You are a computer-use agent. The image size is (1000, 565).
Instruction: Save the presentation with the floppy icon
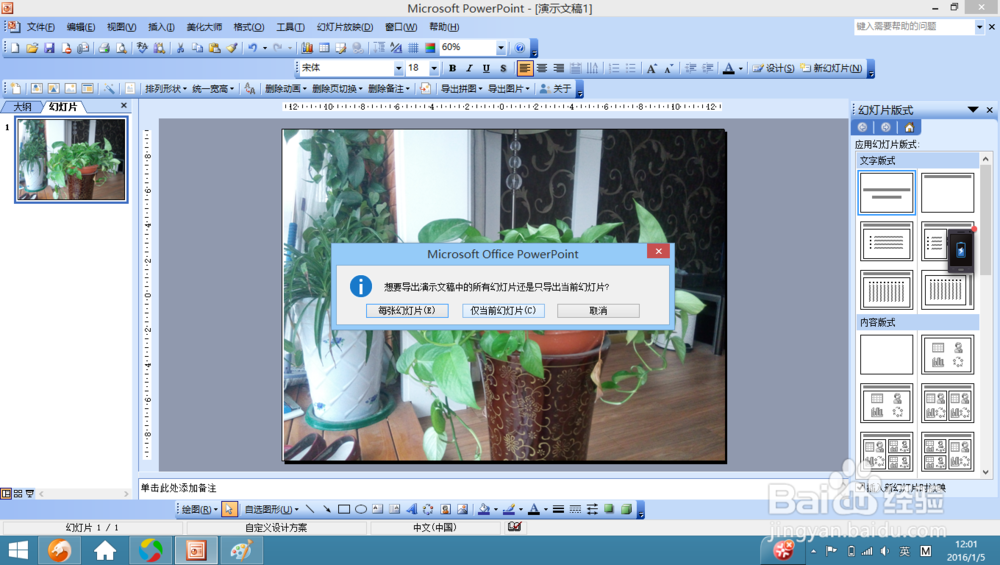coord(49,48)
